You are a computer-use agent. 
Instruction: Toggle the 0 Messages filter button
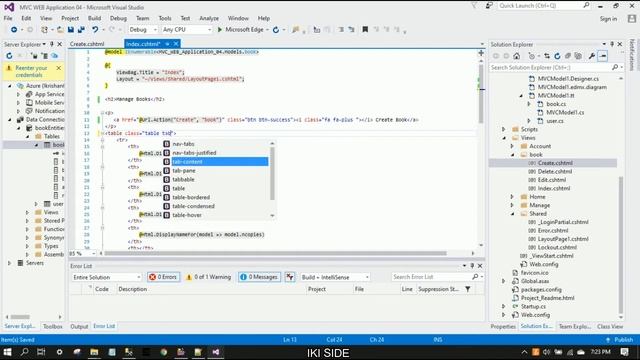coord(260,277)
